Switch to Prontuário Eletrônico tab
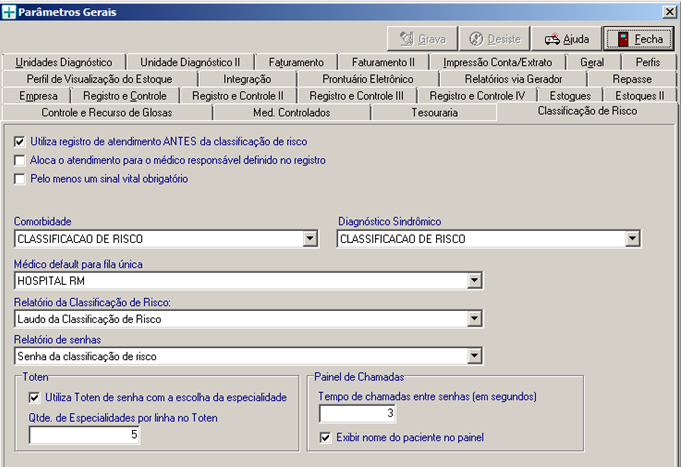 [368, 79]
